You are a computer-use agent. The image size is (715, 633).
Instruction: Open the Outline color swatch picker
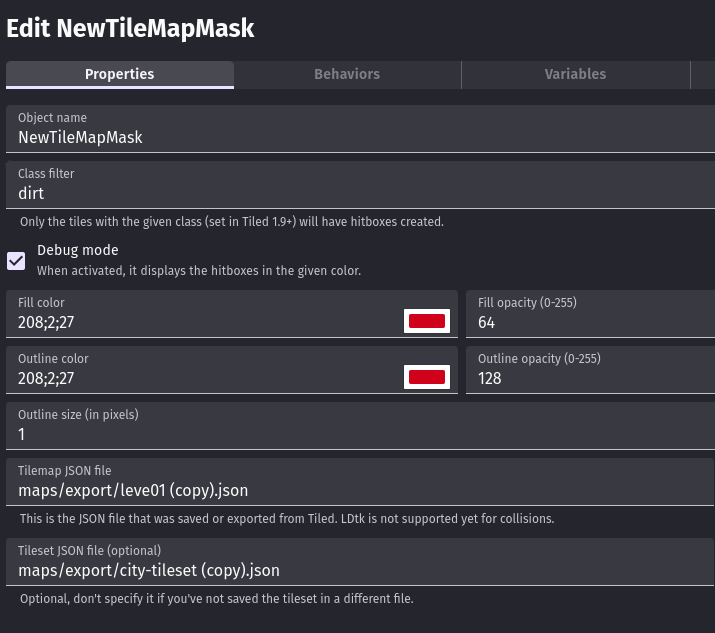pos(426,377)
